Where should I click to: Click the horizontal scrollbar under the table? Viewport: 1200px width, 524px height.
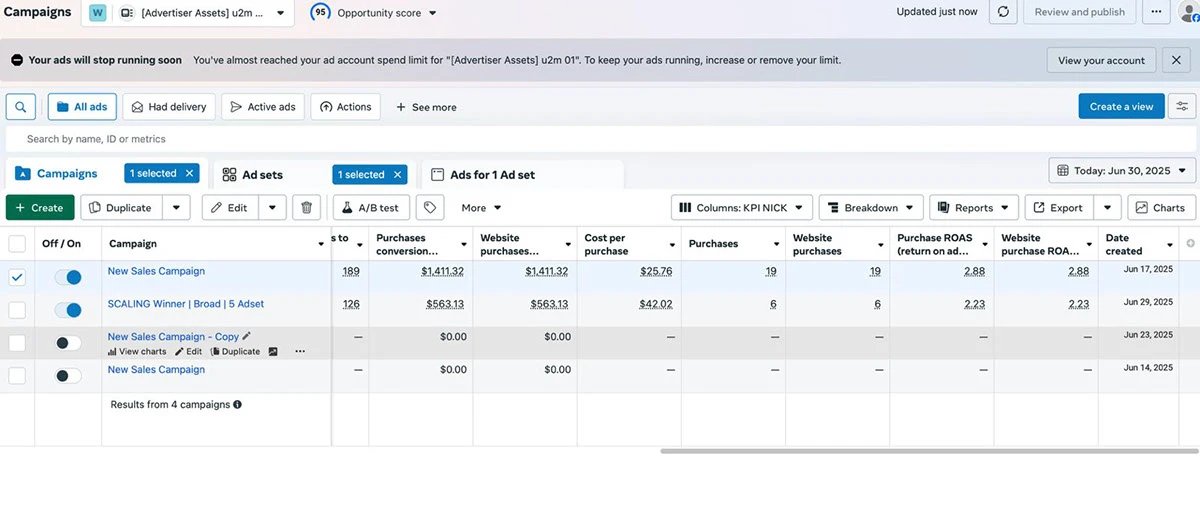[x=928, y=451]
